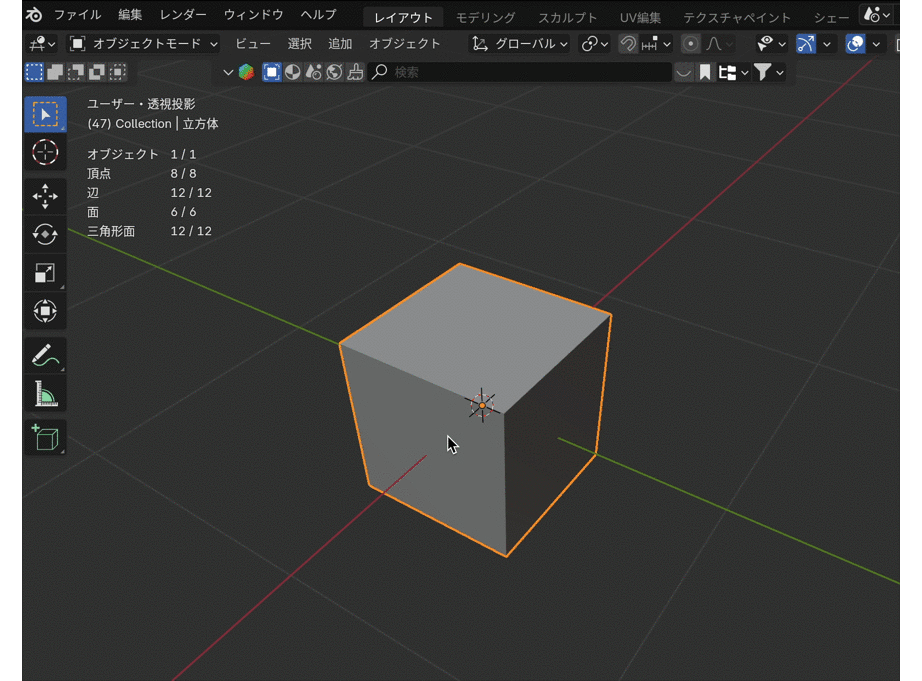Open the グローバル transform orientation dropdown
This screenshot has width=922, height=681.
click(520, 44)
